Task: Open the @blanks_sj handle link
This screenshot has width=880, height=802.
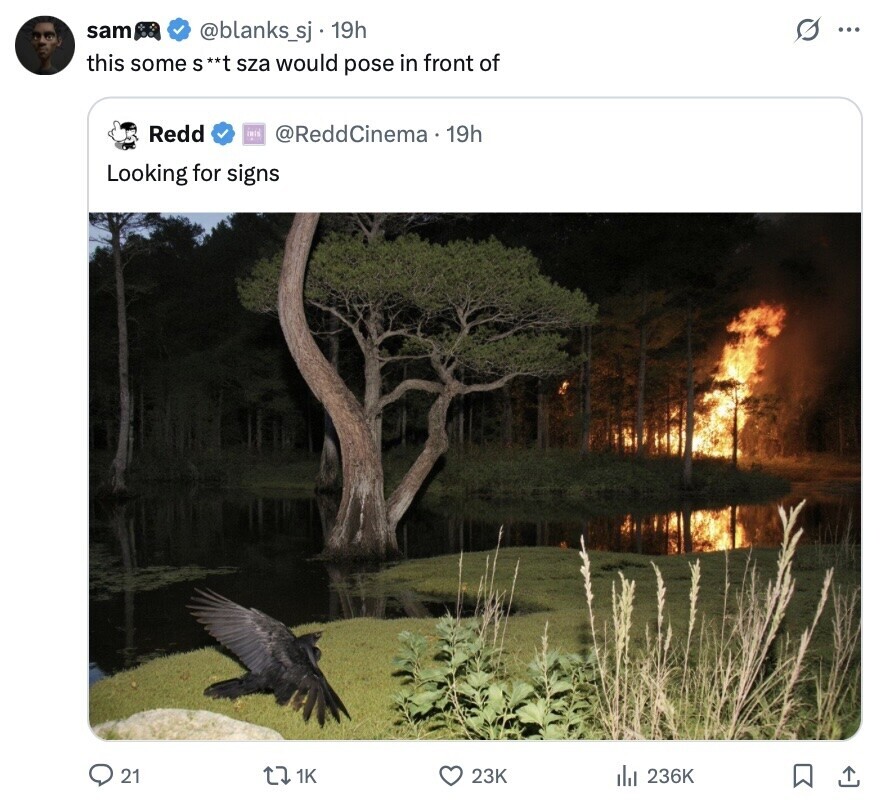Action: point(256,31)
